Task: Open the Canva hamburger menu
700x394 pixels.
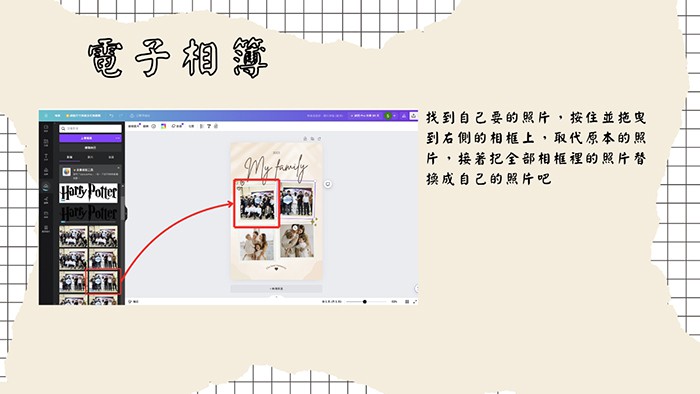Action: (46, 116)
